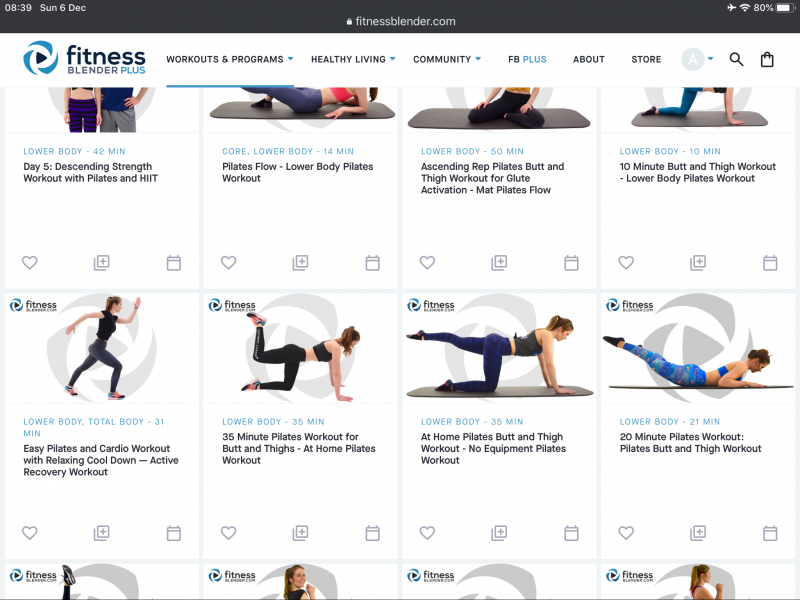Favorite the Day 5 Descending Strength workout
The height and width of the screenshot is (600, 800).
[30, 263]
